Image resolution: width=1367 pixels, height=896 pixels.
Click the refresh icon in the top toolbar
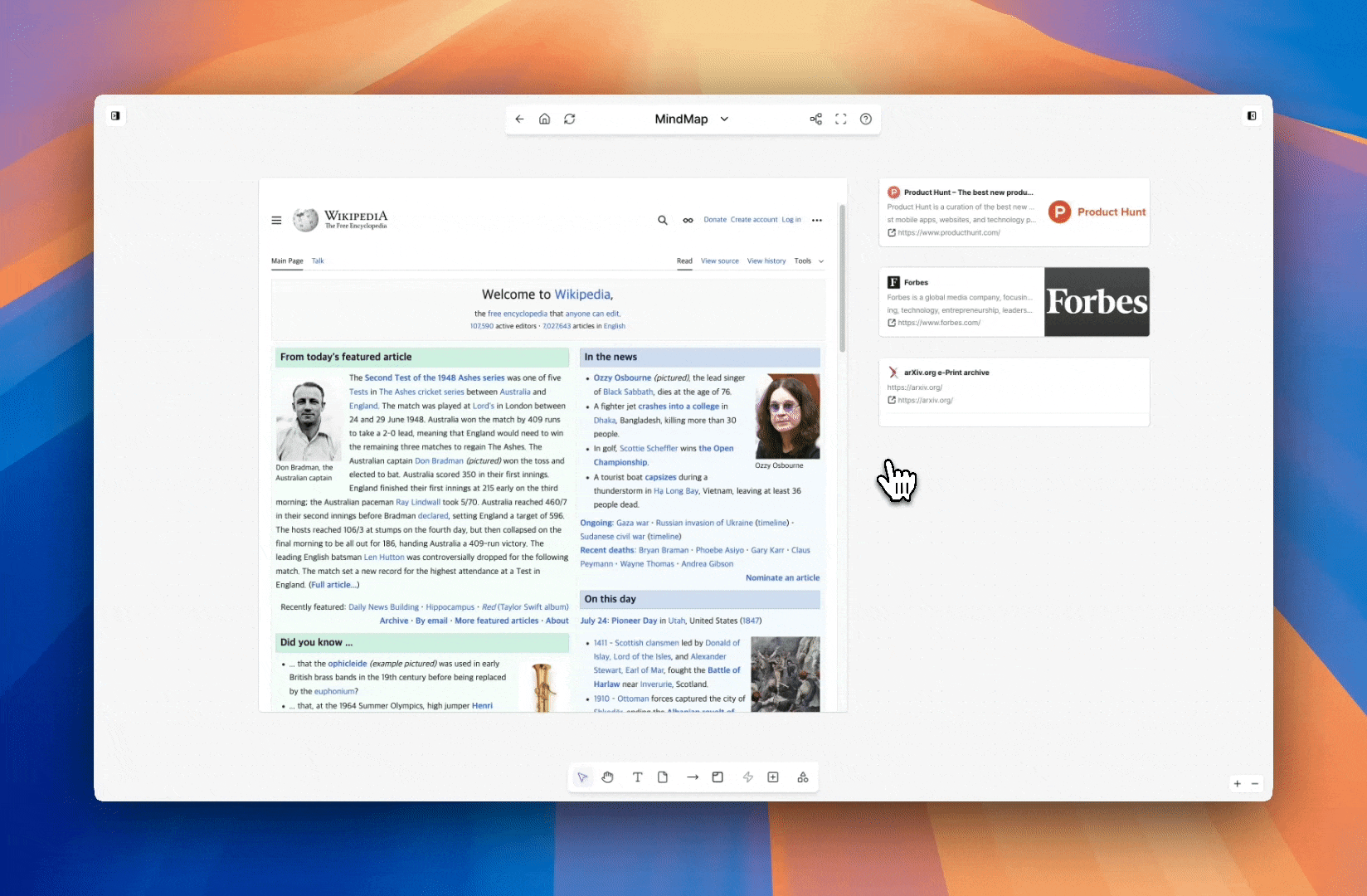570,119
